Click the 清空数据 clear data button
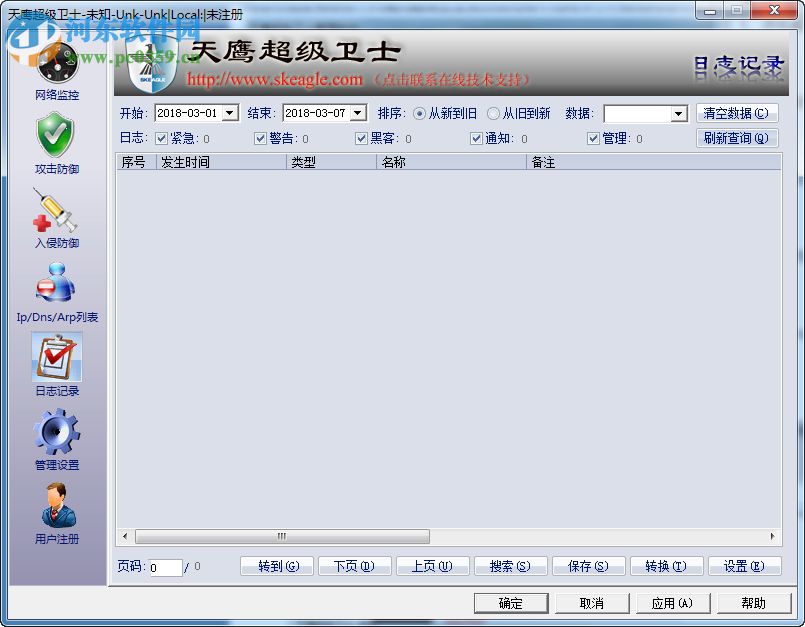Viewport: 805px width, 627px height. click(x=737, y=113)
